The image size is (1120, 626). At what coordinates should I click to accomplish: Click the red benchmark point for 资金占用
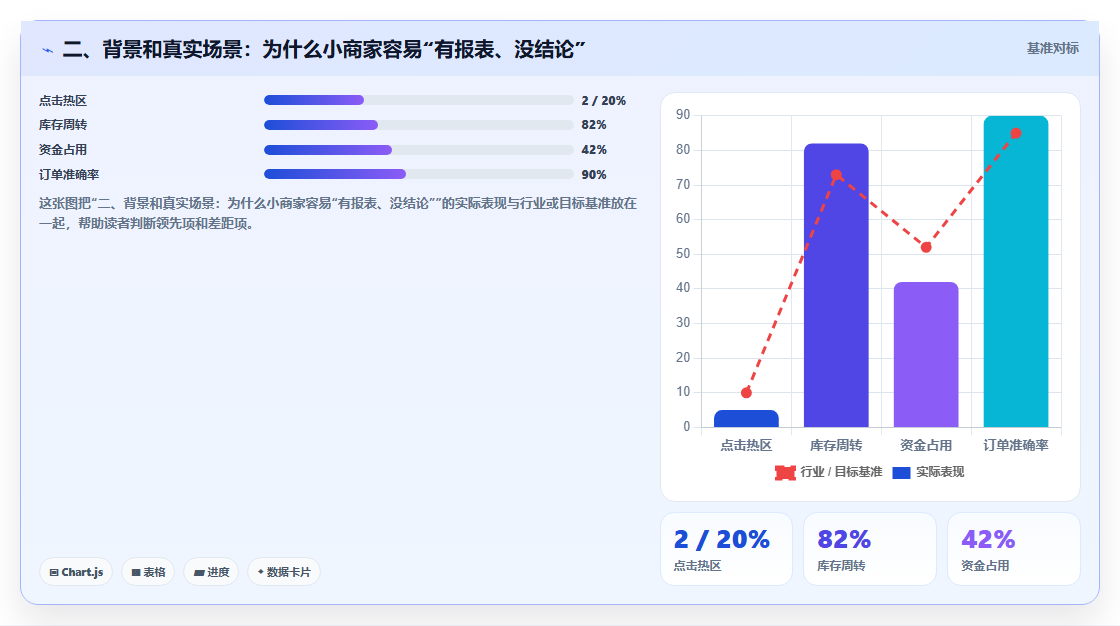pyautogui.click(x=926, y=247)
